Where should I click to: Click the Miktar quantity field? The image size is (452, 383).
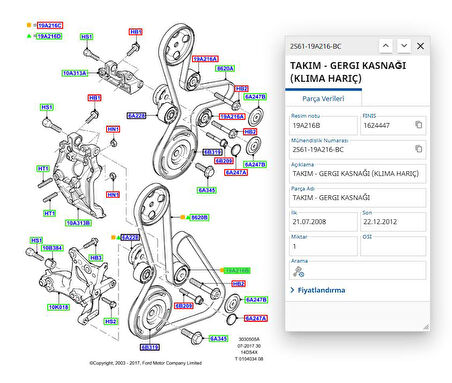click(323, 246)
